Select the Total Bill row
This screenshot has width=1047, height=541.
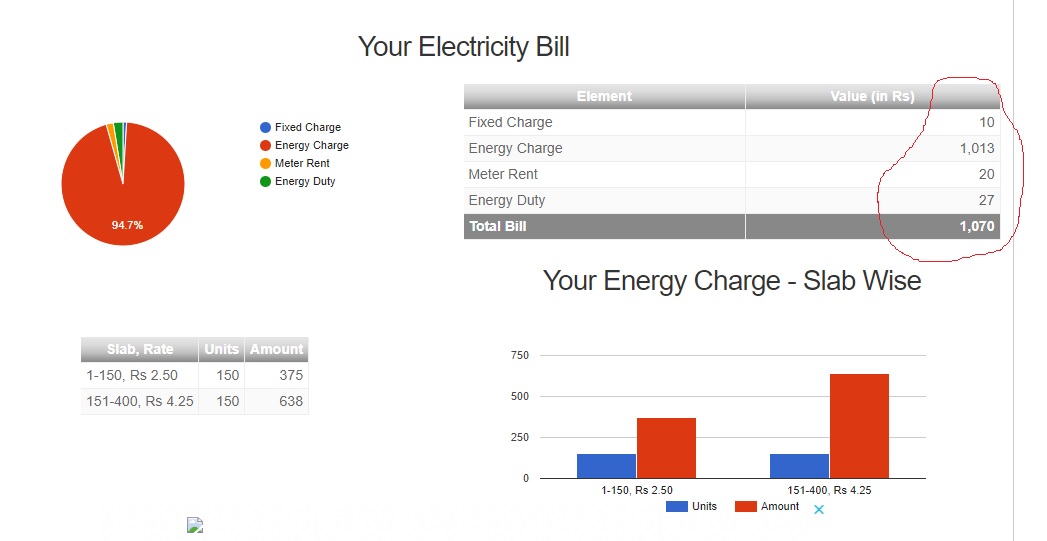click(732, 226)
